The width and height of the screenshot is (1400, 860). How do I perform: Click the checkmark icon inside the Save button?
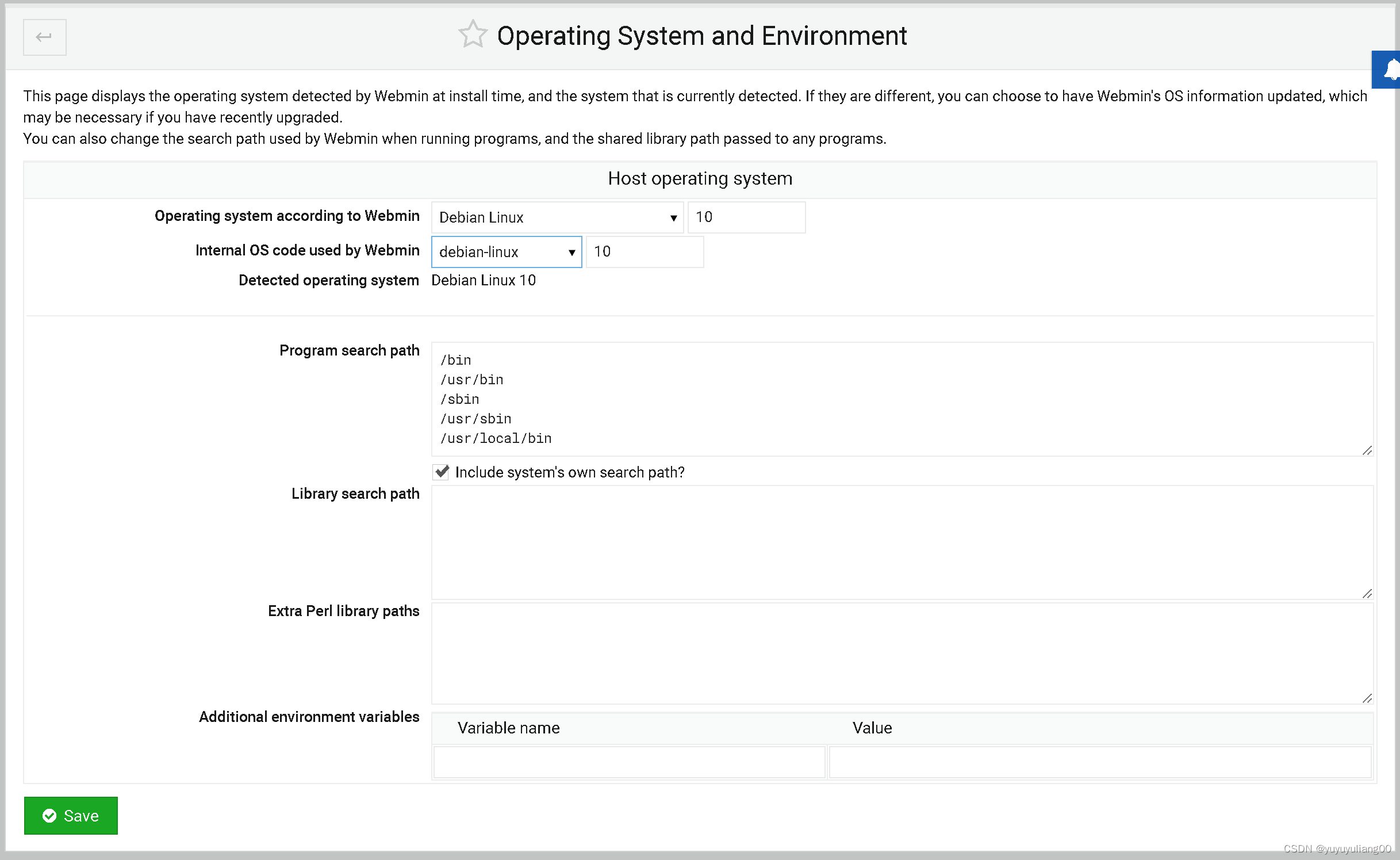(50, 815)
